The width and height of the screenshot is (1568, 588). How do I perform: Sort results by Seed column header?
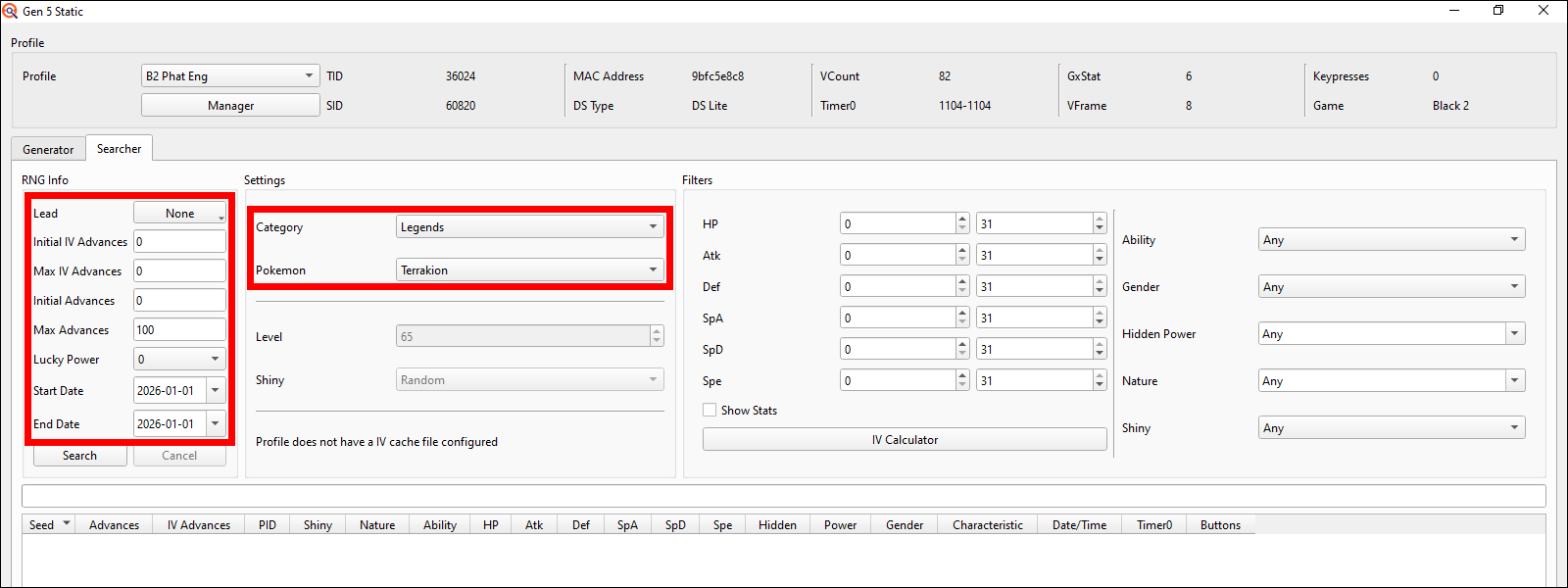(x=42, y=525)
